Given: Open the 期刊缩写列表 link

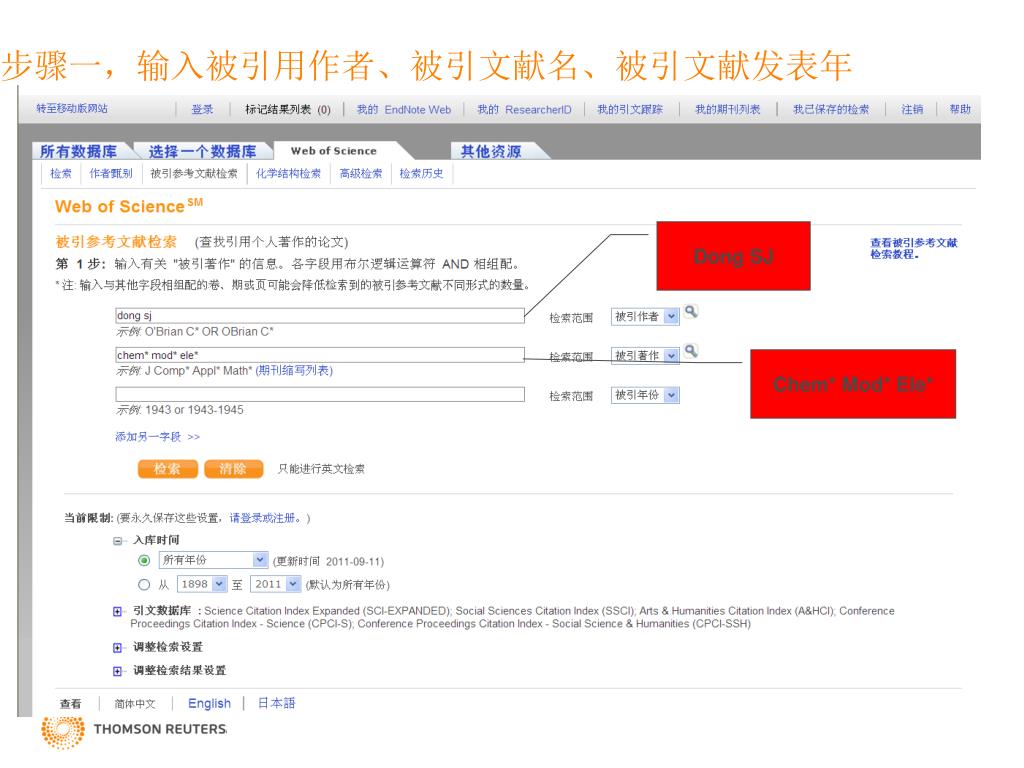Looking at the screenshot, I should click(x=294, y=370).
